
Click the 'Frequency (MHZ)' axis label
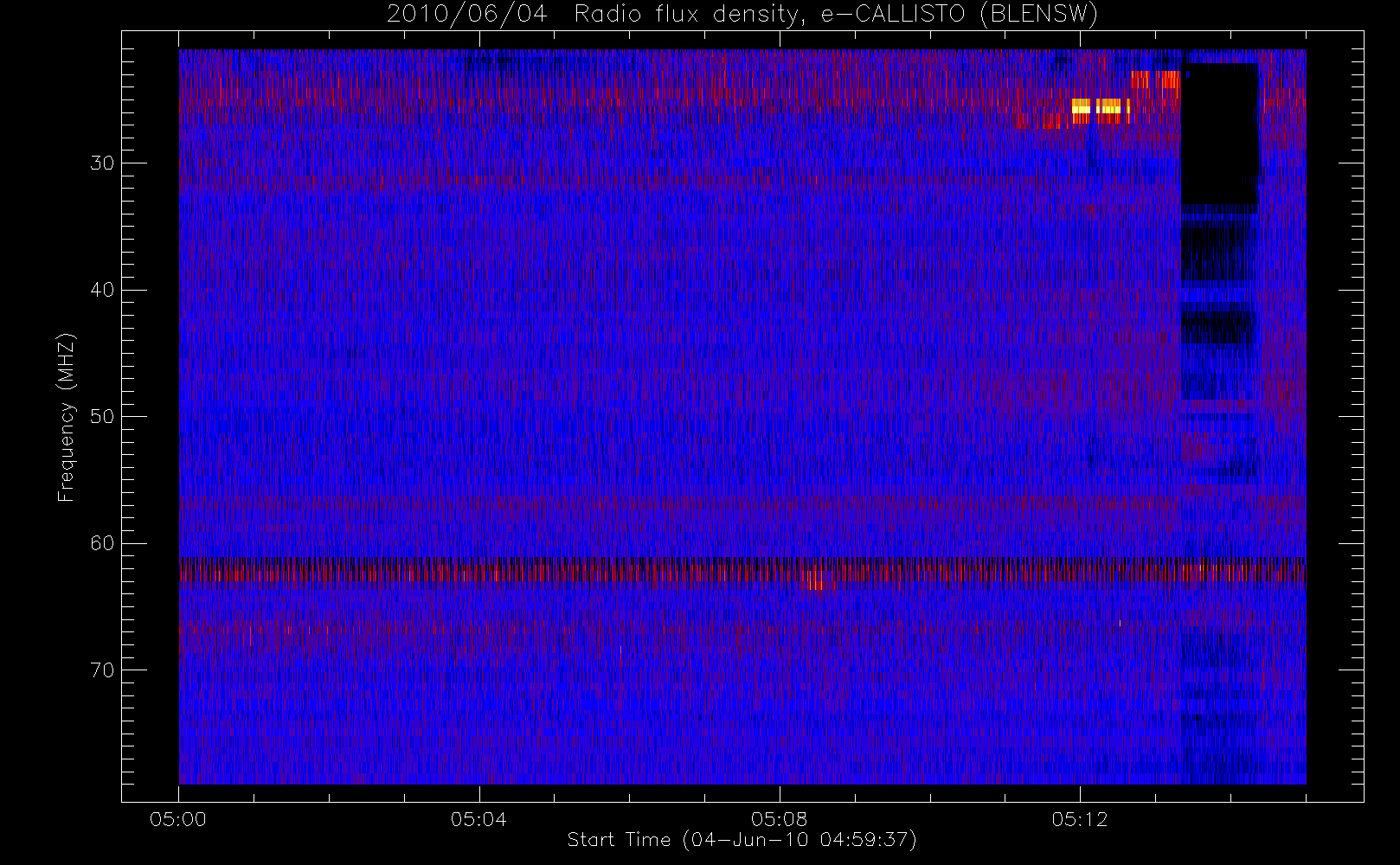coord(67,417)
